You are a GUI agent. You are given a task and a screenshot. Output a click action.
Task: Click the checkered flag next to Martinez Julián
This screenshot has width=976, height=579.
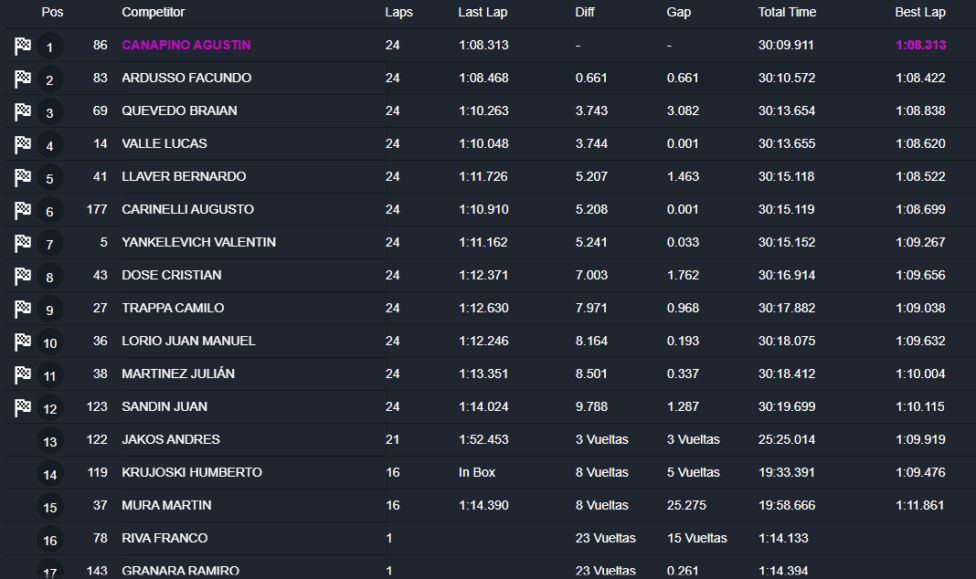pyautogui.click(x=23, y=374)
